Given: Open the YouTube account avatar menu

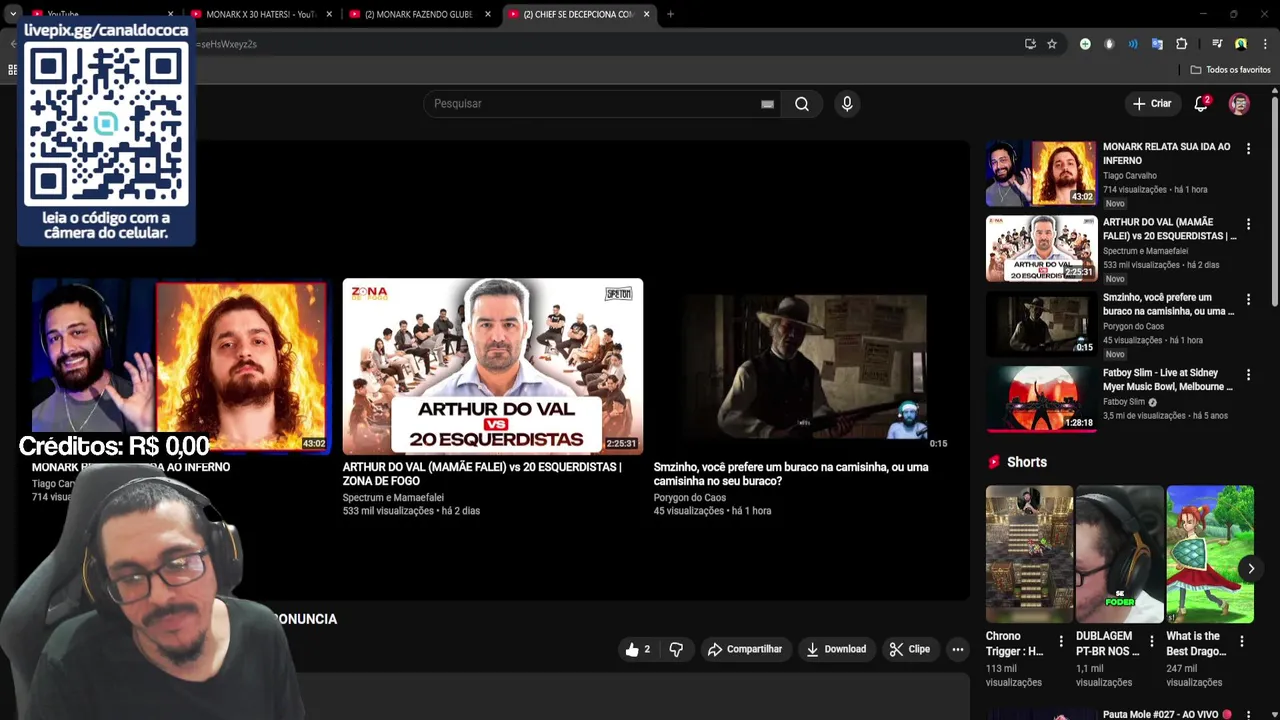Looking at the screenshot, I should (x=1239, y=104).
